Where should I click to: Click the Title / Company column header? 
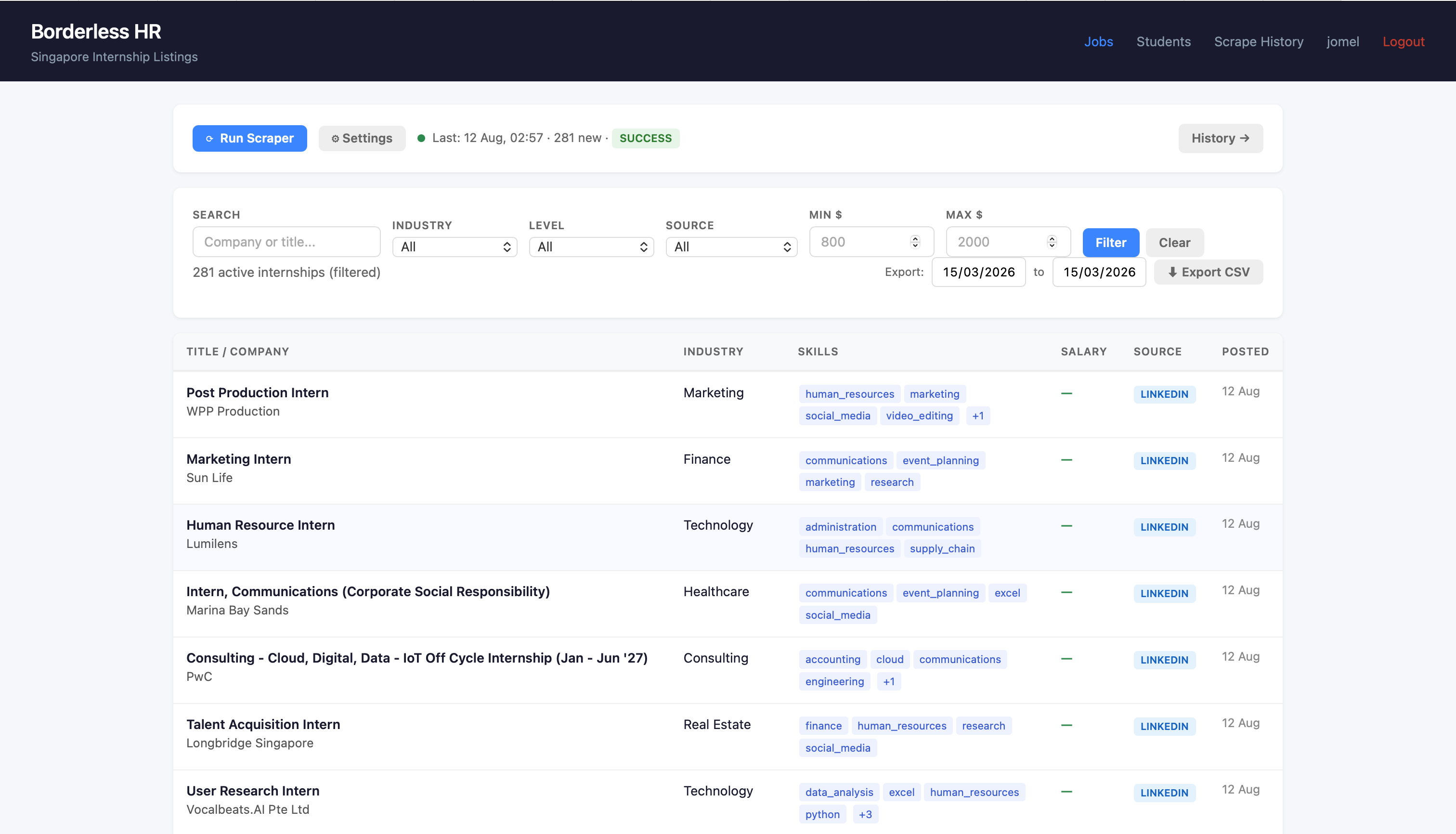238,351
